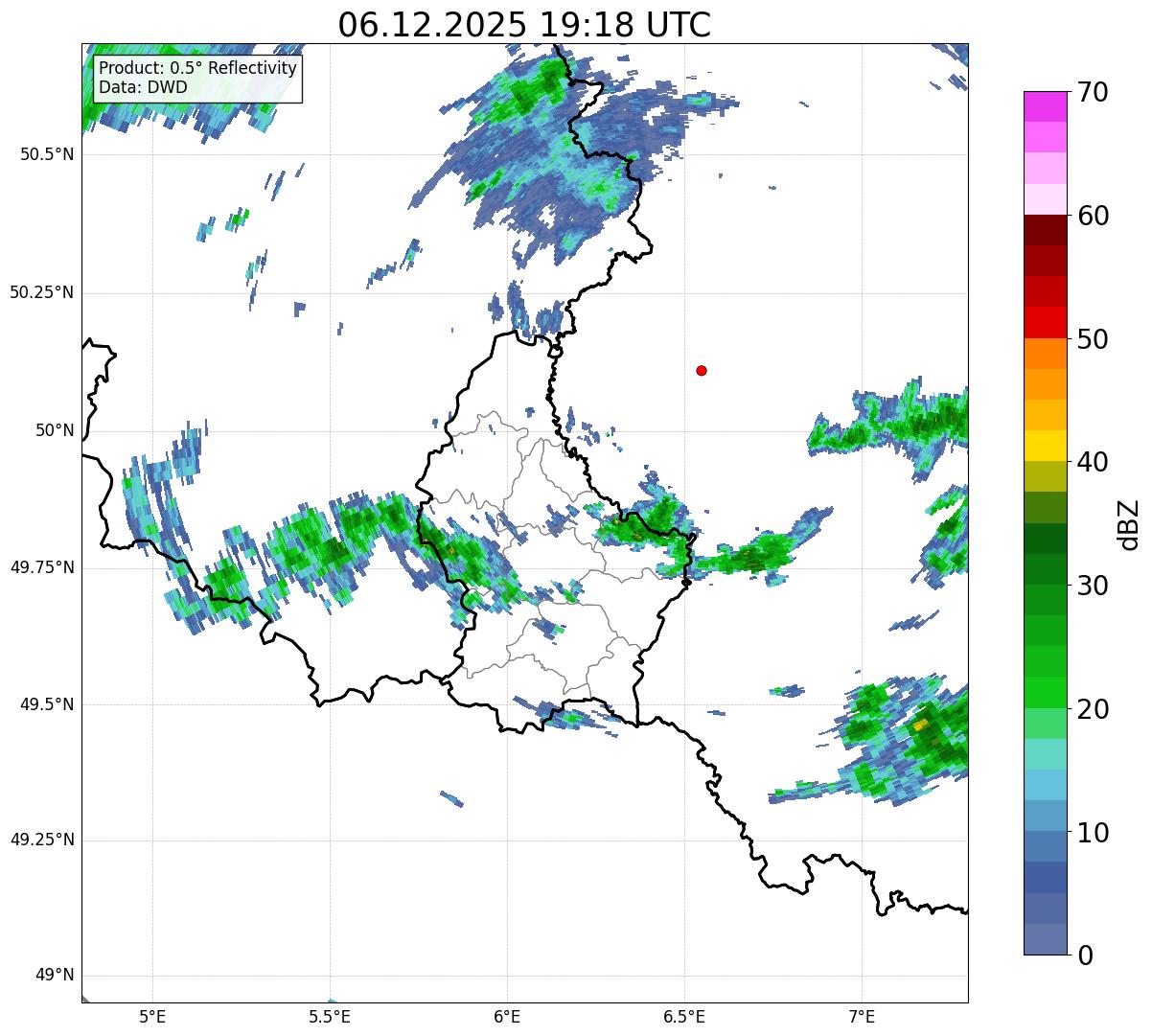Click the 'Product: 0.5° Reflectivity' label
Viewport: 1152px width, 1036px height.
197,69
